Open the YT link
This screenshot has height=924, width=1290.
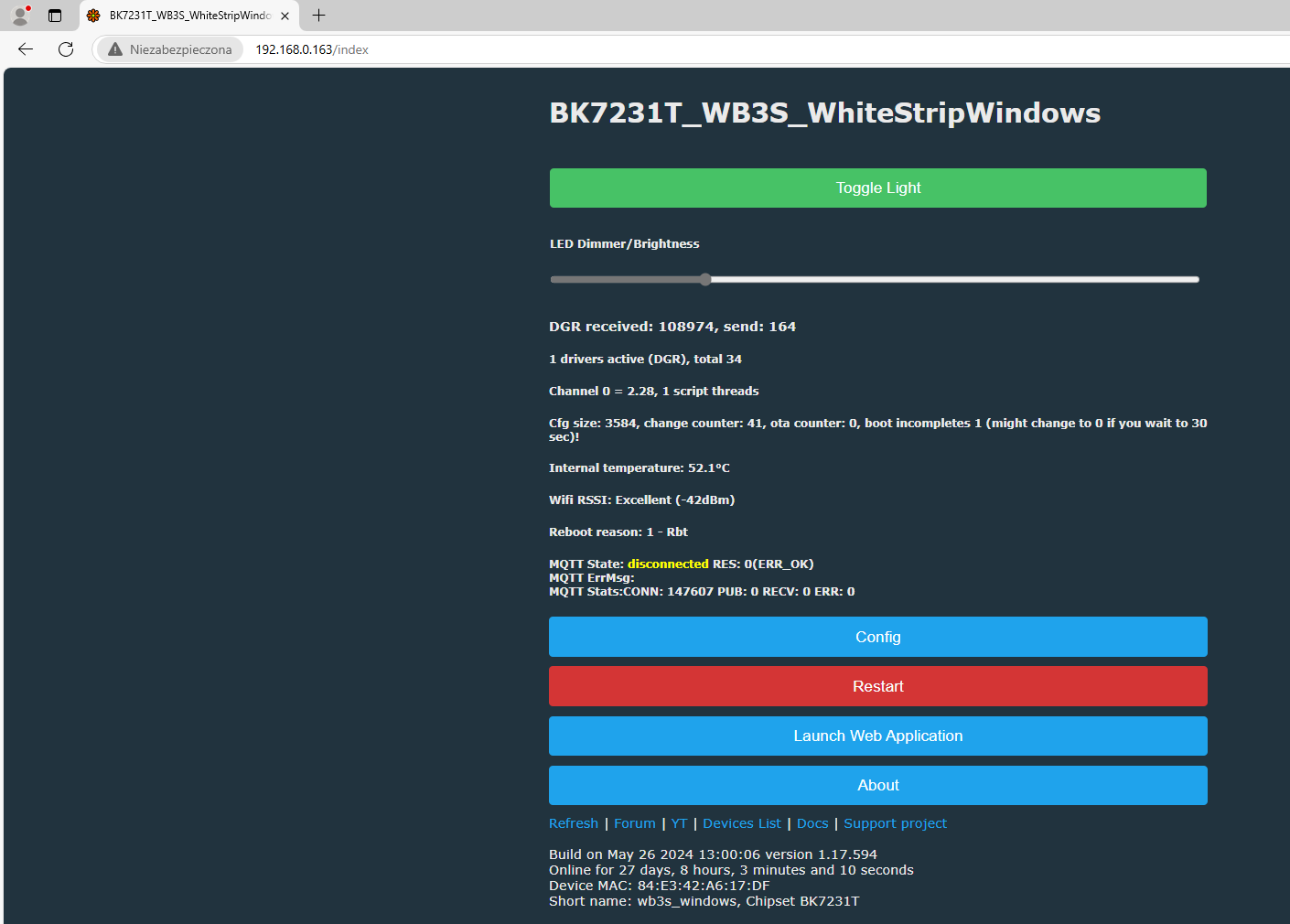[x=679, y=823]
